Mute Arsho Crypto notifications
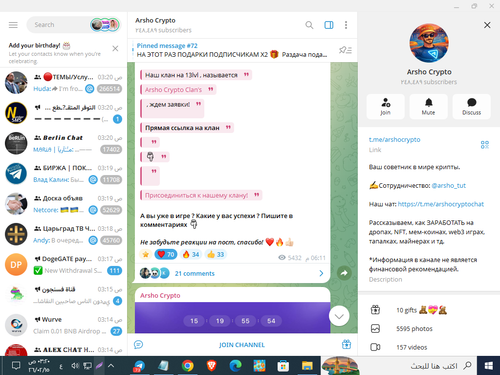Viewport: 500px width, 375px height. [428, 107]
